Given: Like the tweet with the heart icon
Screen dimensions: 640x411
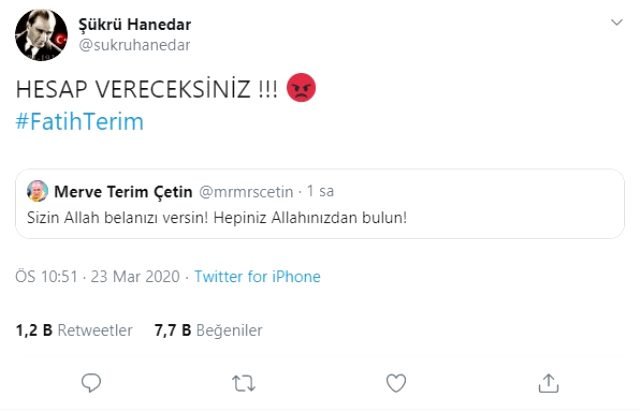Looking at the screenshot, I should point(396,382).
